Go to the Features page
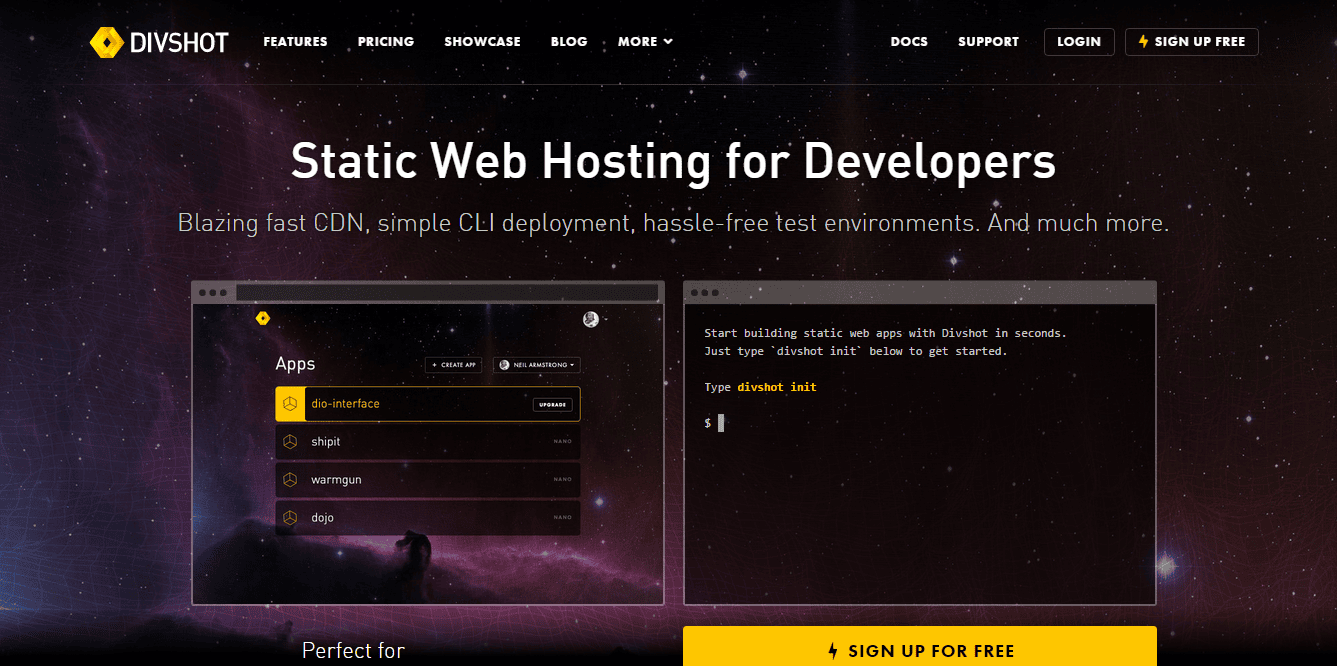The image size is (1337, 666). tap(295, 42)
